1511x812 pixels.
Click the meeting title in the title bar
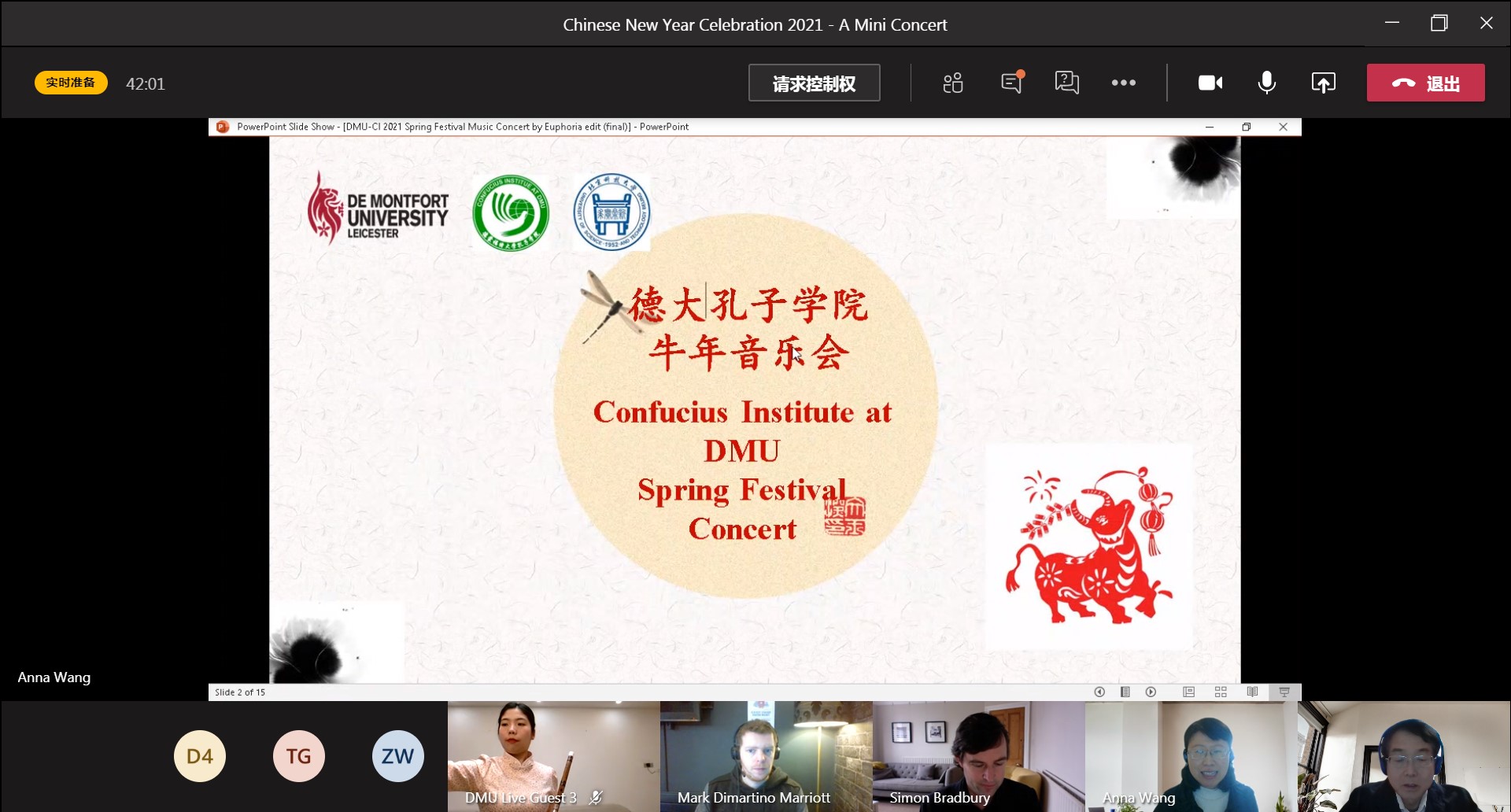point(755,24)
